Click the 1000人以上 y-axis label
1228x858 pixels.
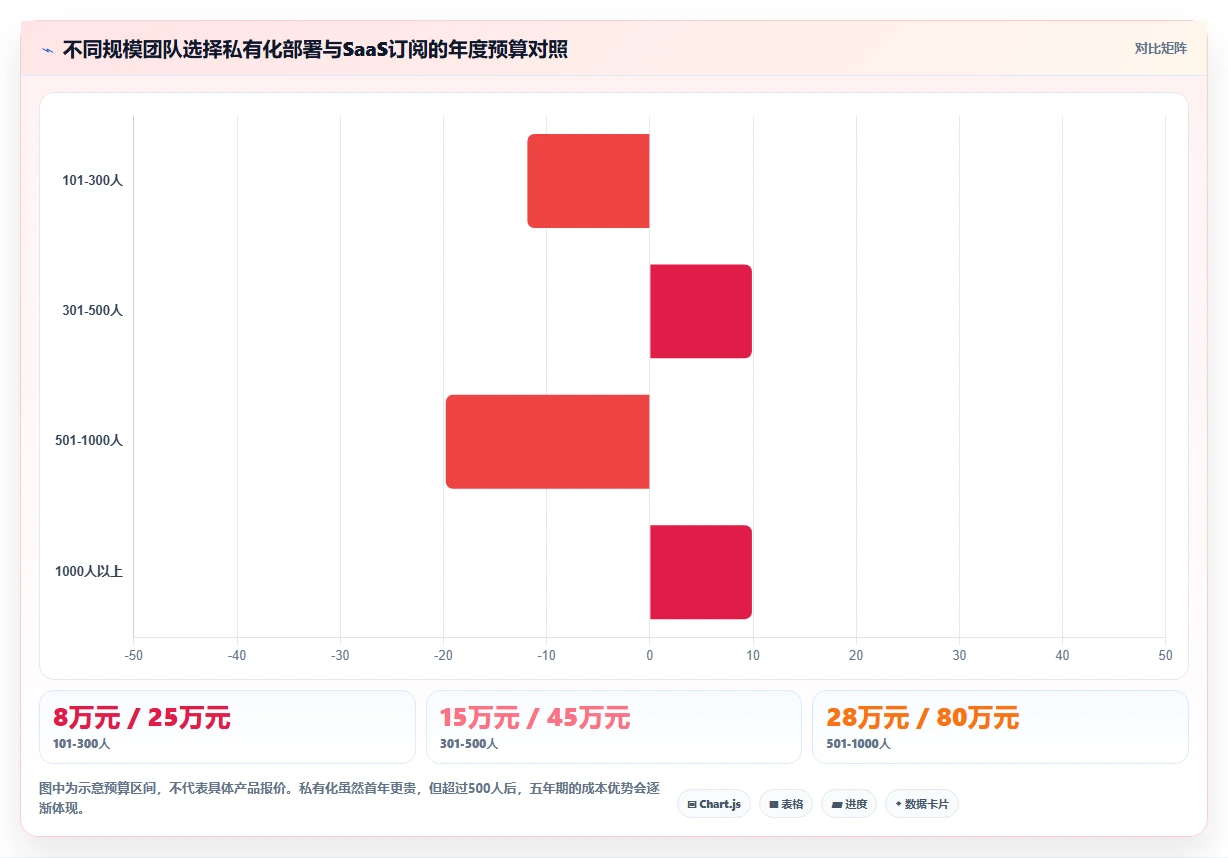(89, 572)
